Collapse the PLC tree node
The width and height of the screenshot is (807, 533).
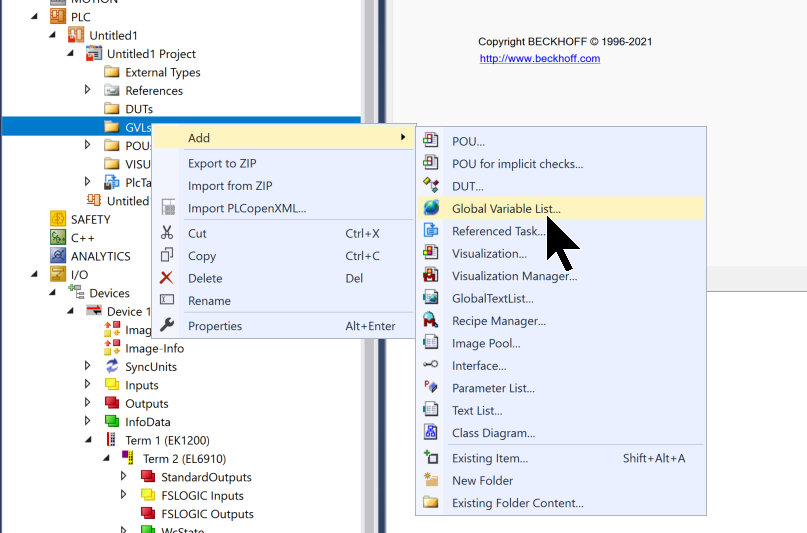tap(34, 16)
